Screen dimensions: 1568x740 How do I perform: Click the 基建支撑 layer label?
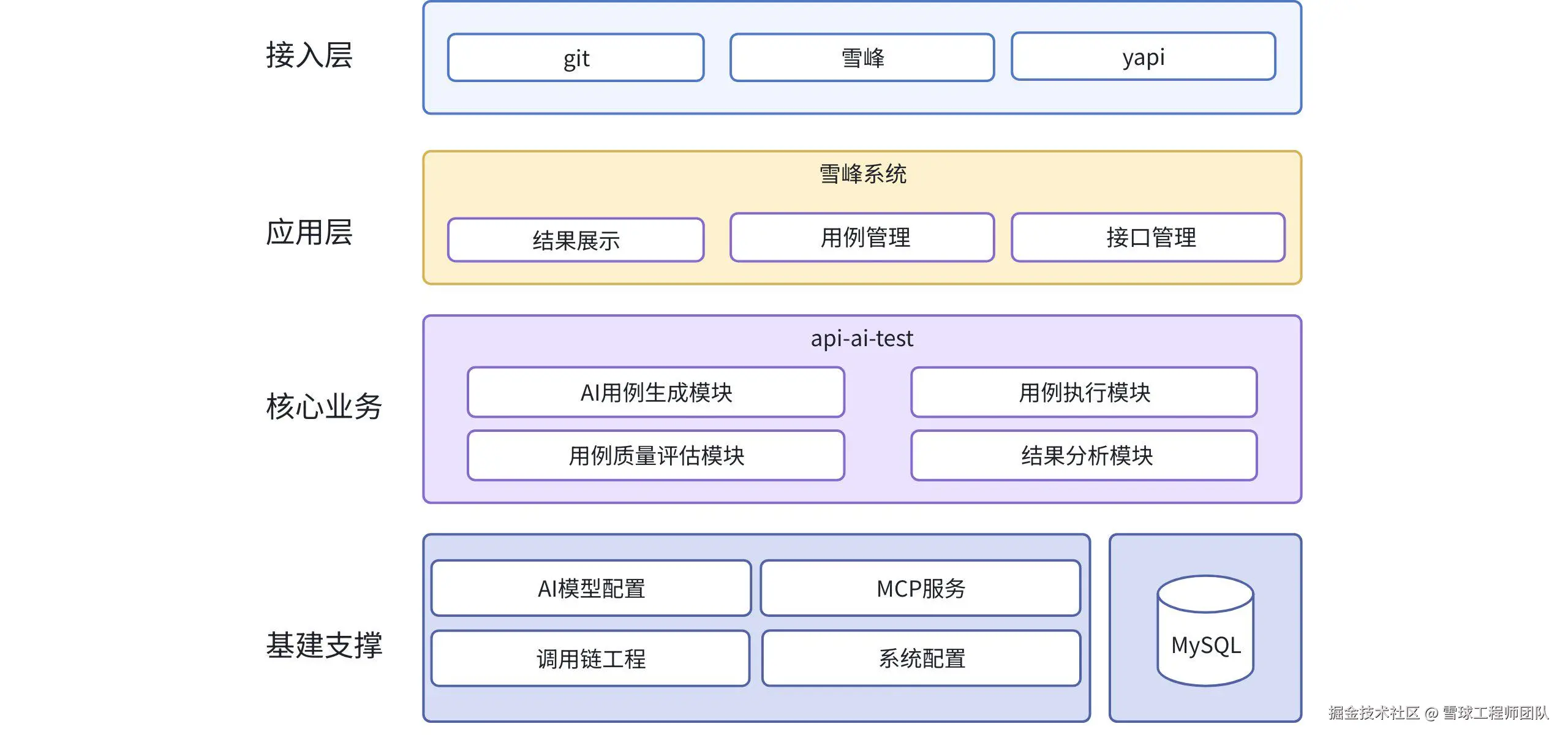pos(323,645)
